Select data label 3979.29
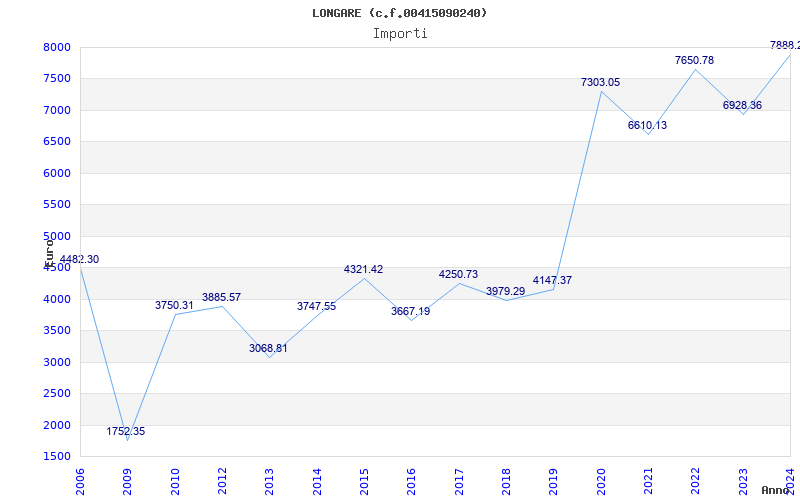 pos(505,291)
